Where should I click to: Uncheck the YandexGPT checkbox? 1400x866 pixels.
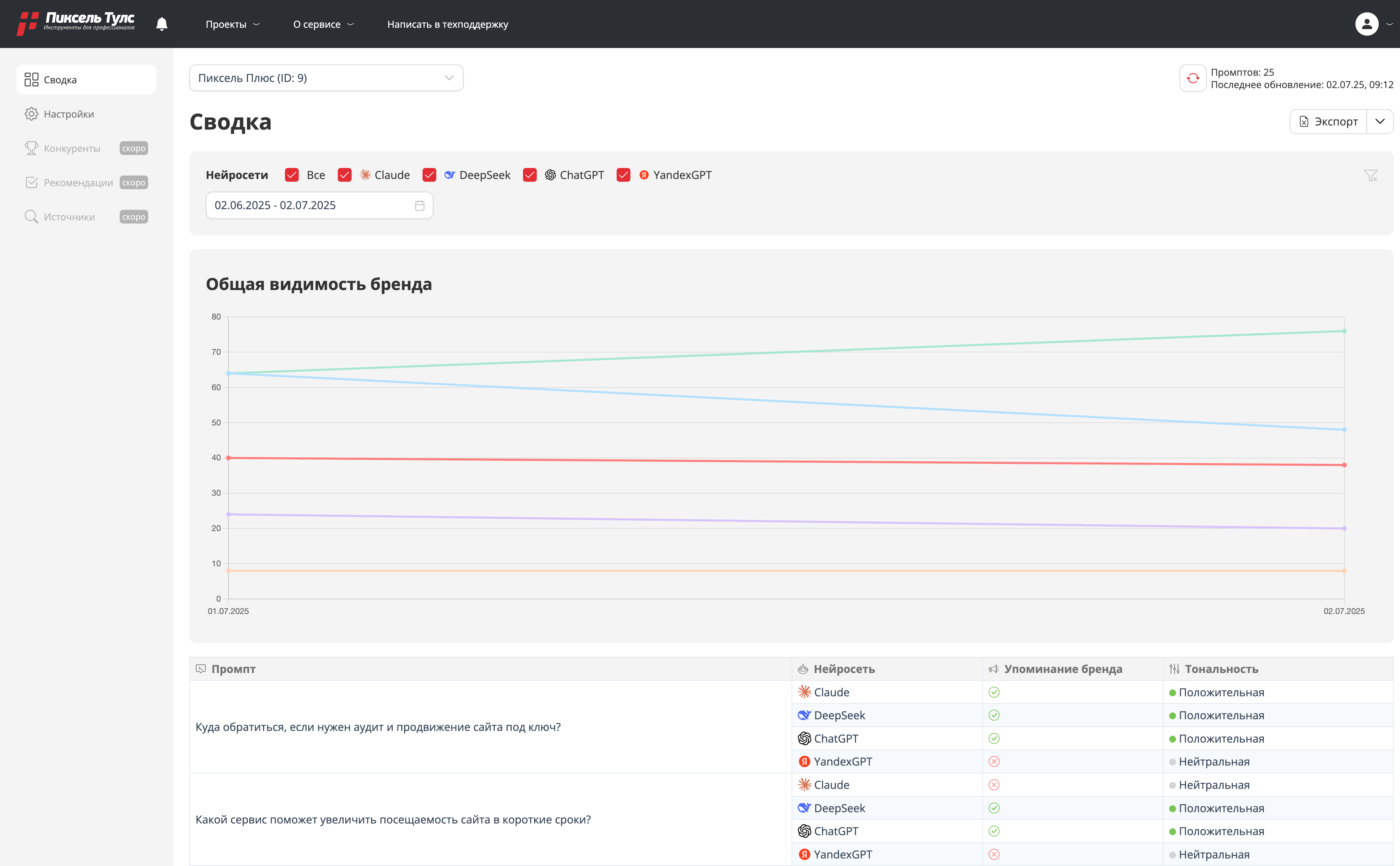[623, 175]
